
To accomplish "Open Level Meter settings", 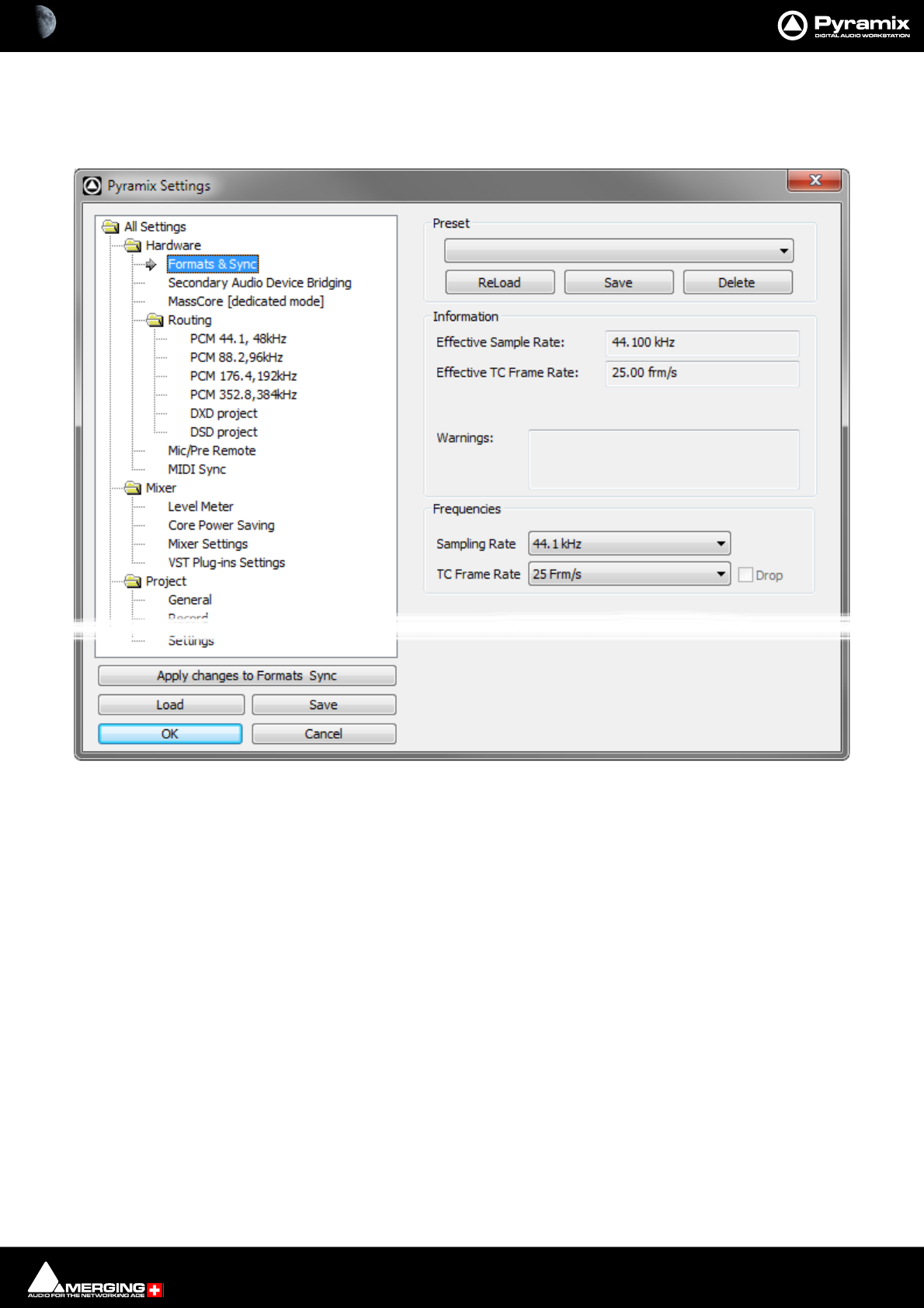I will pos(200,506).
